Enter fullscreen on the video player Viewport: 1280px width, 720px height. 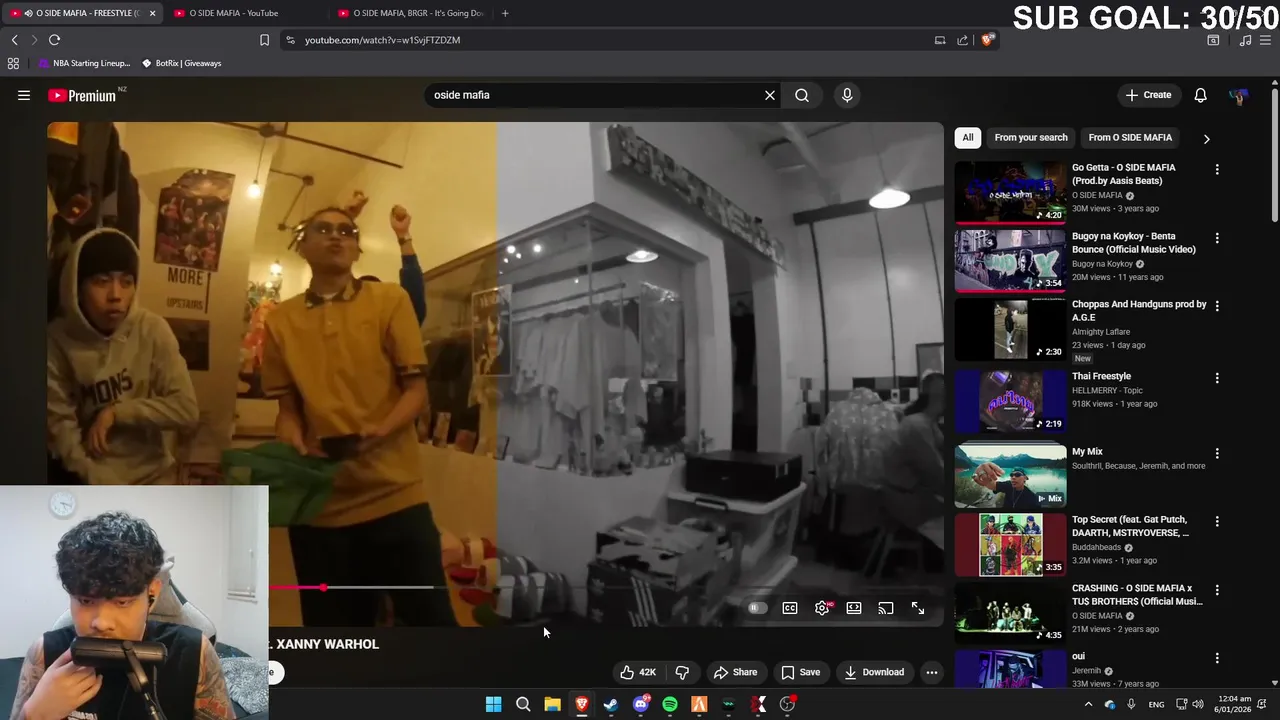[918, 608]
